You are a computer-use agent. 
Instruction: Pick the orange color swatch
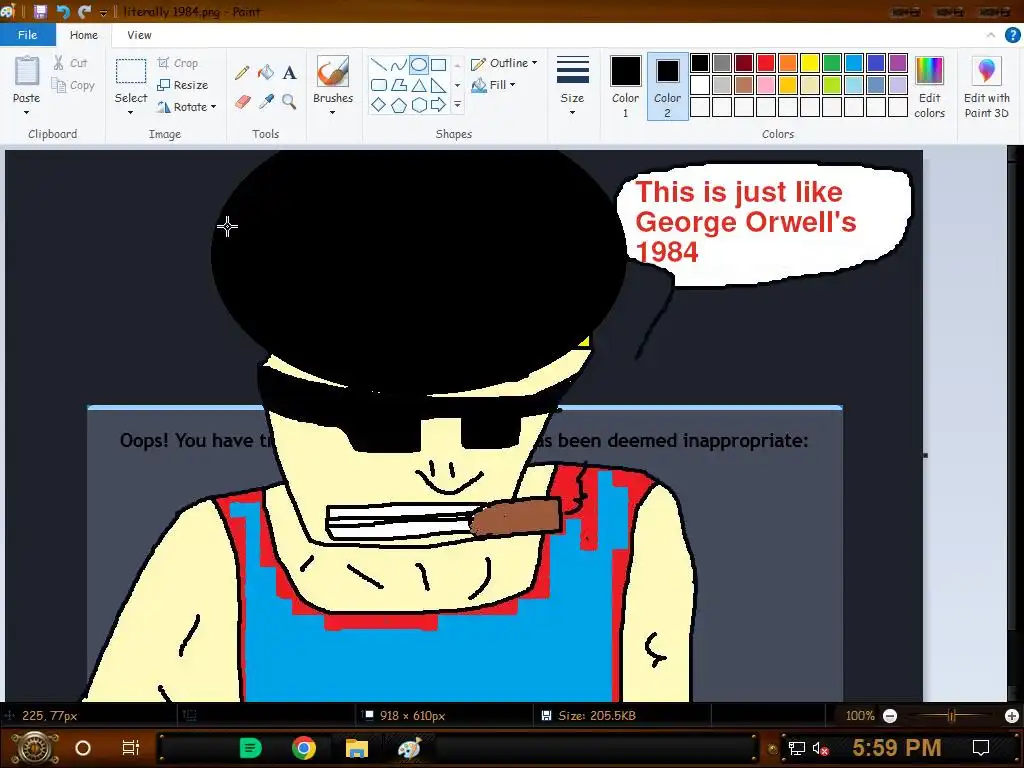click(x=788, y=63)
